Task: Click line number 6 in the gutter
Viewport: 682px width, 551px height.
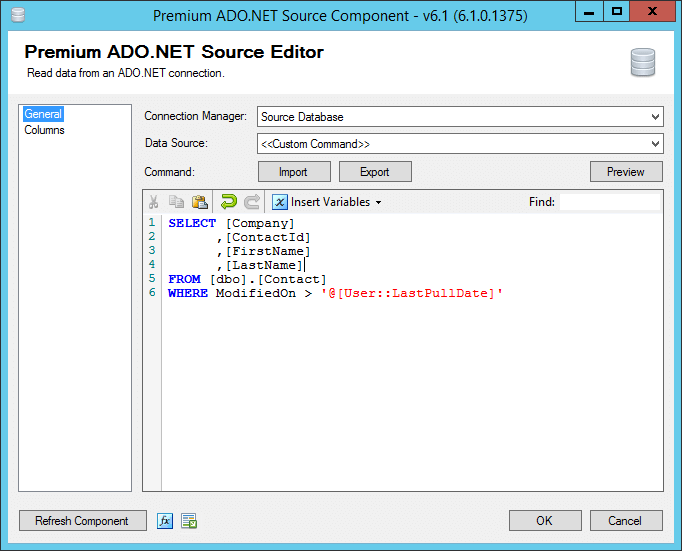Action: (152, 292)
